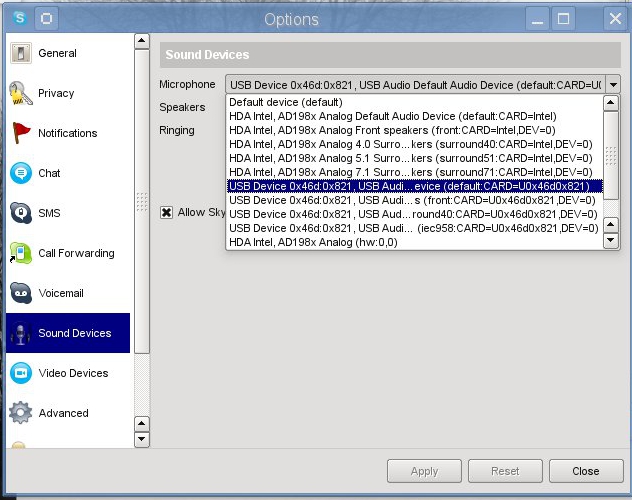The image size is (632, 500).
Task: Switch to Call Forwarding settings
Action: pyautogui.click(x=76, y=253)
